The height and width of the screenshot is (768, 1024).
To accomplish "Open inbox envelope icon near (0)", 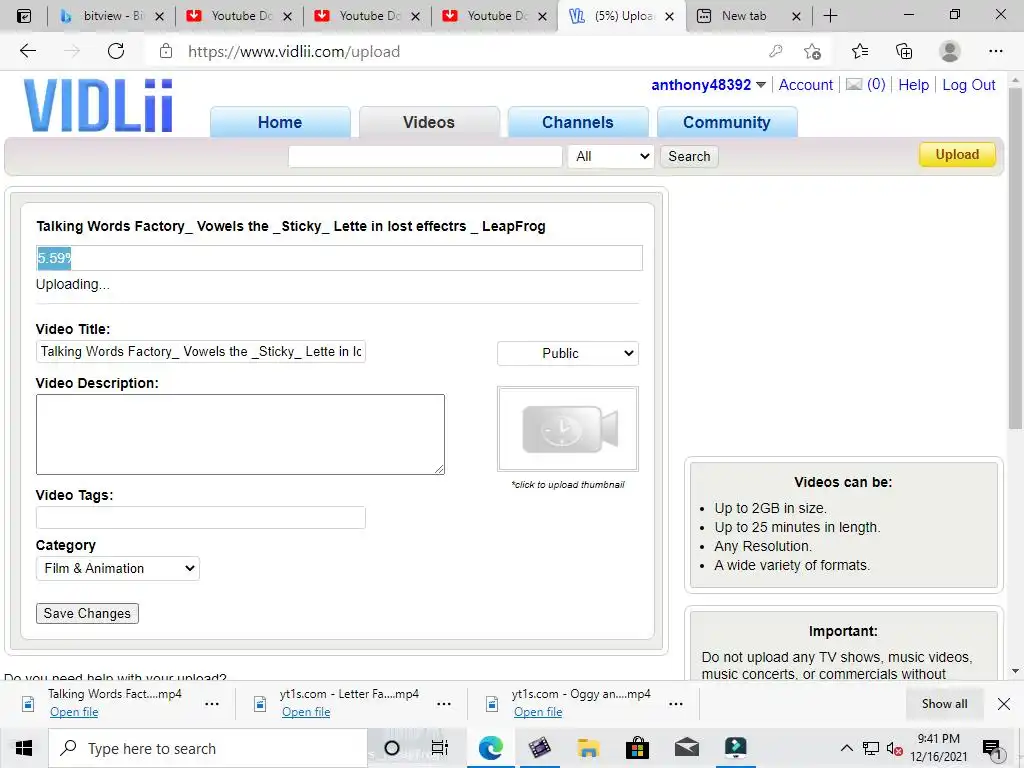I will (x=854, y=84).
